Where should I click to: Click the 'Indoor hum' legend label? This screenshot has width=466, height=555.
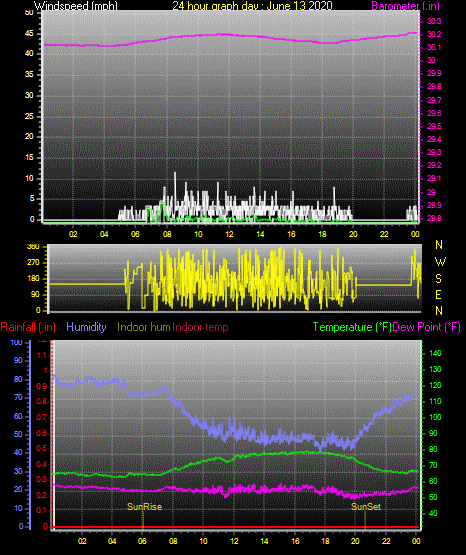pyautogui.click(x=144, y=327)
